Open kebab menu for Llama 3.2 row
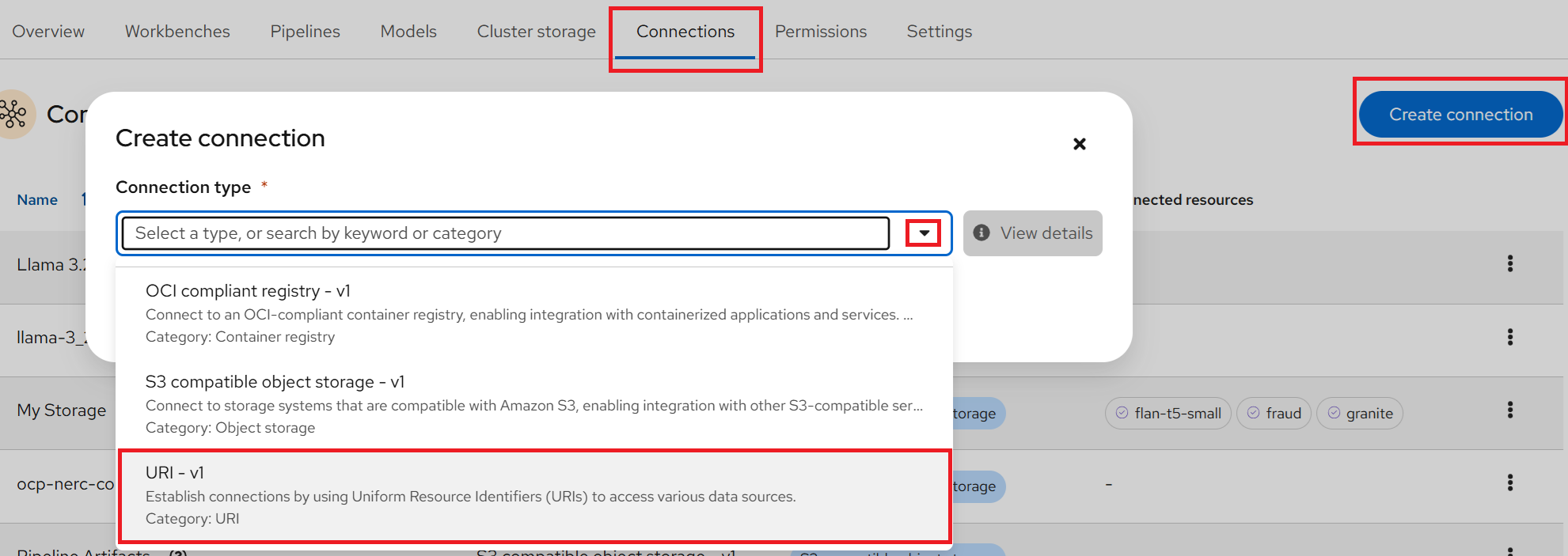 pyautogui.click(x=1509, y=263)
